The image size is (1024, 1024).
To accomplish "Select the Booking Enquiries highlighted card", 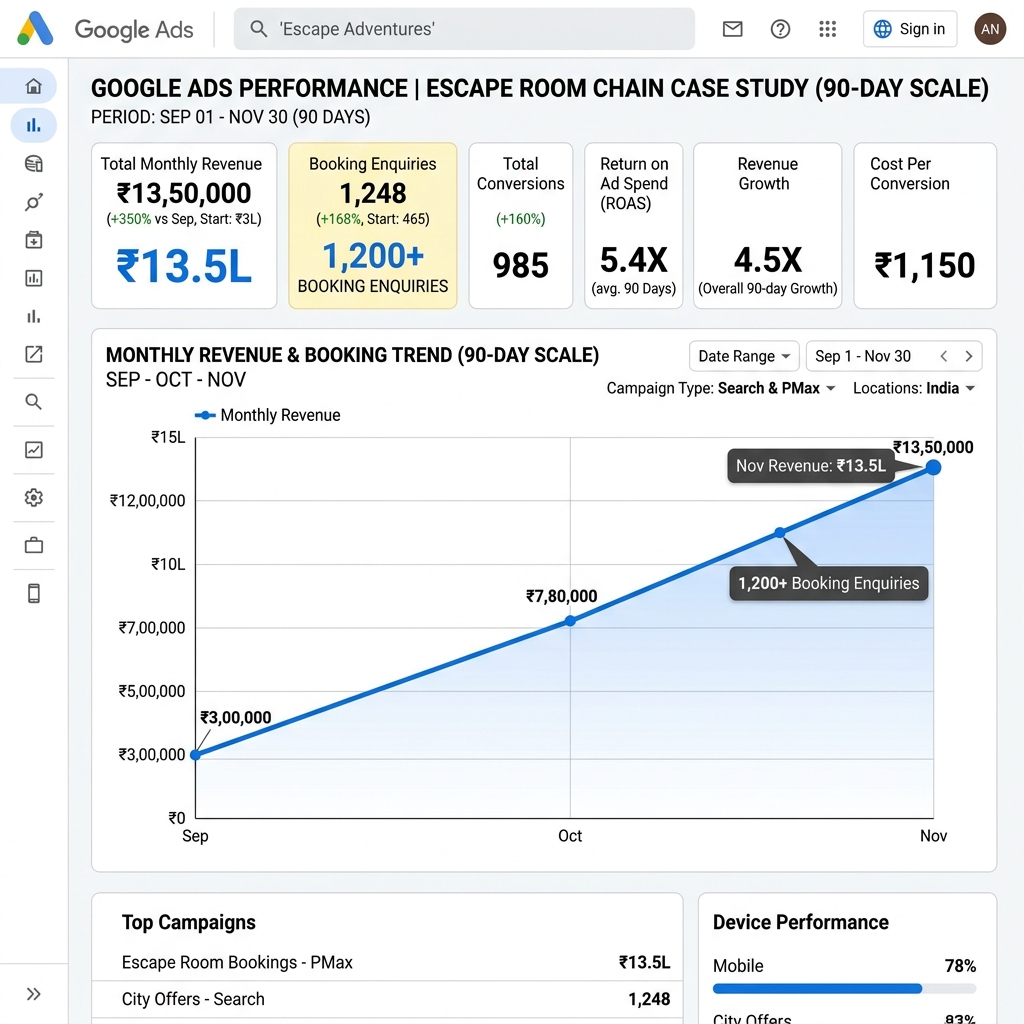I will [x=373, y=225].
